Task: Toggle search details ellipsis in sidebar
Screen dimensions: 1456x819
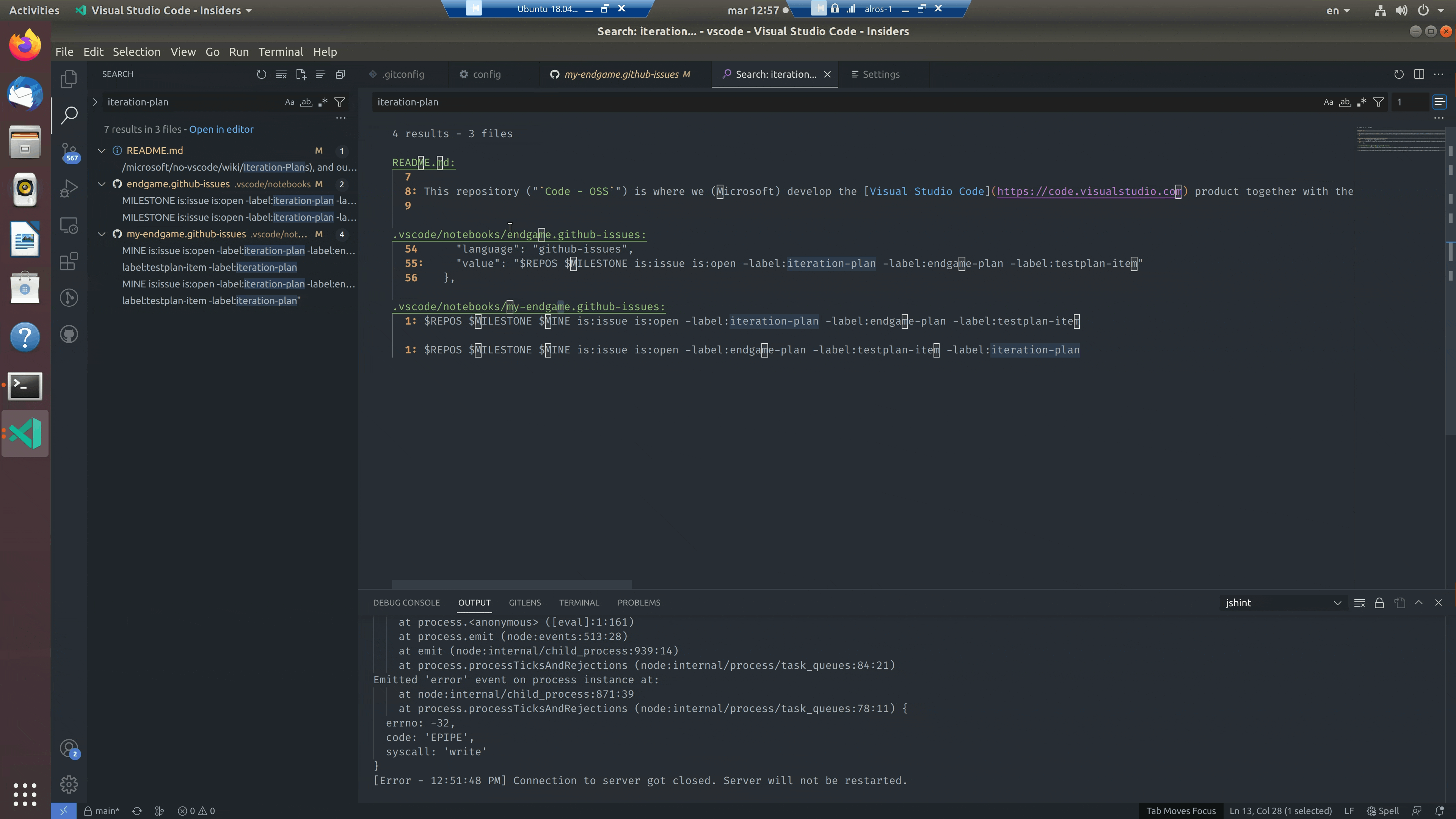Action: [x=341, y=118]
